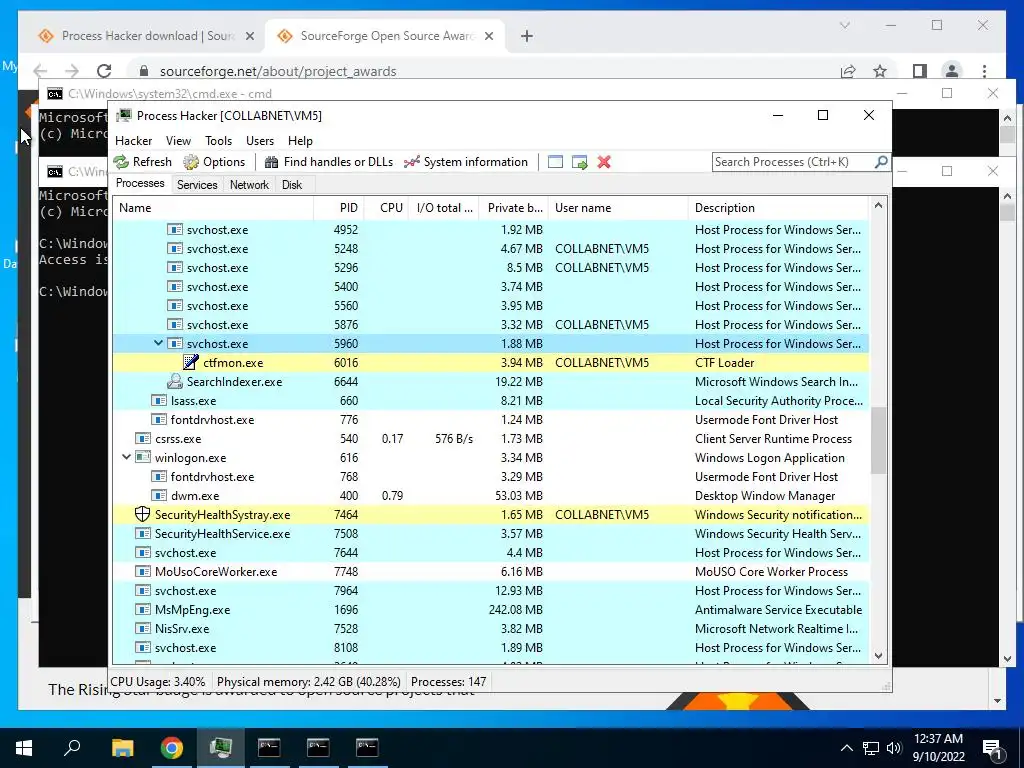Select the Processes tab
Viewport: 1024px width, 768px height.
pyautogui.click(x=140, y=184)
